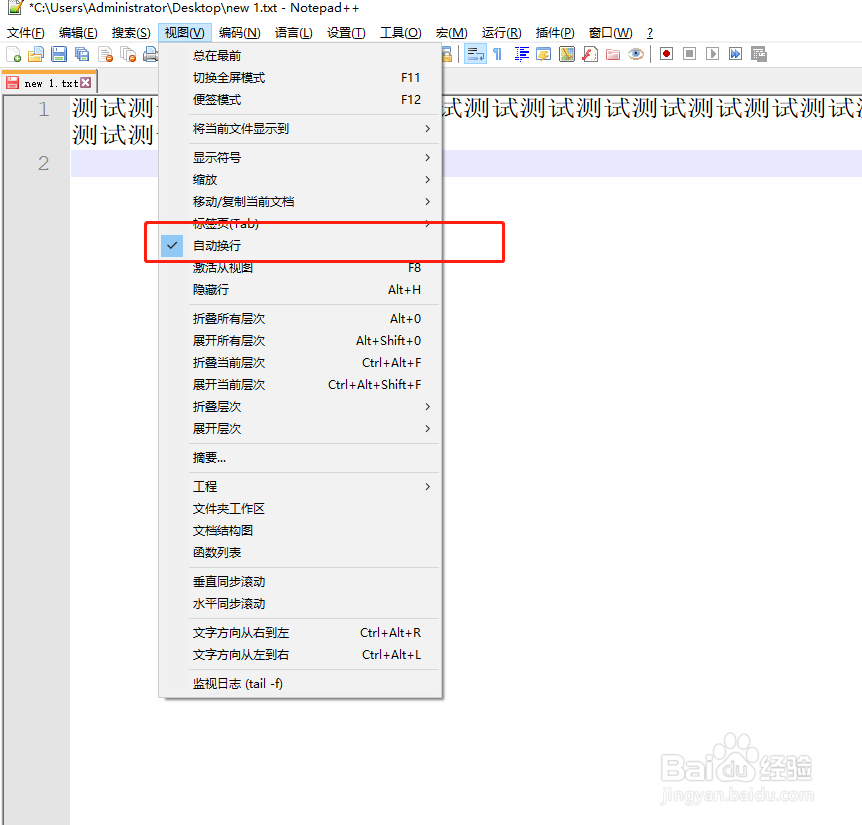This screenshot has height=825, width=862.
Task: Create a new file
Action: point(13,53)
